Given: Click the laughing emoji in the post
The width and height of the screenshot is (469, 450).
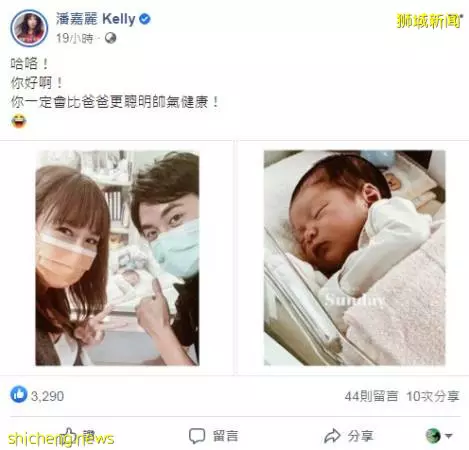Looking at the screenshot, I should 19,121.
